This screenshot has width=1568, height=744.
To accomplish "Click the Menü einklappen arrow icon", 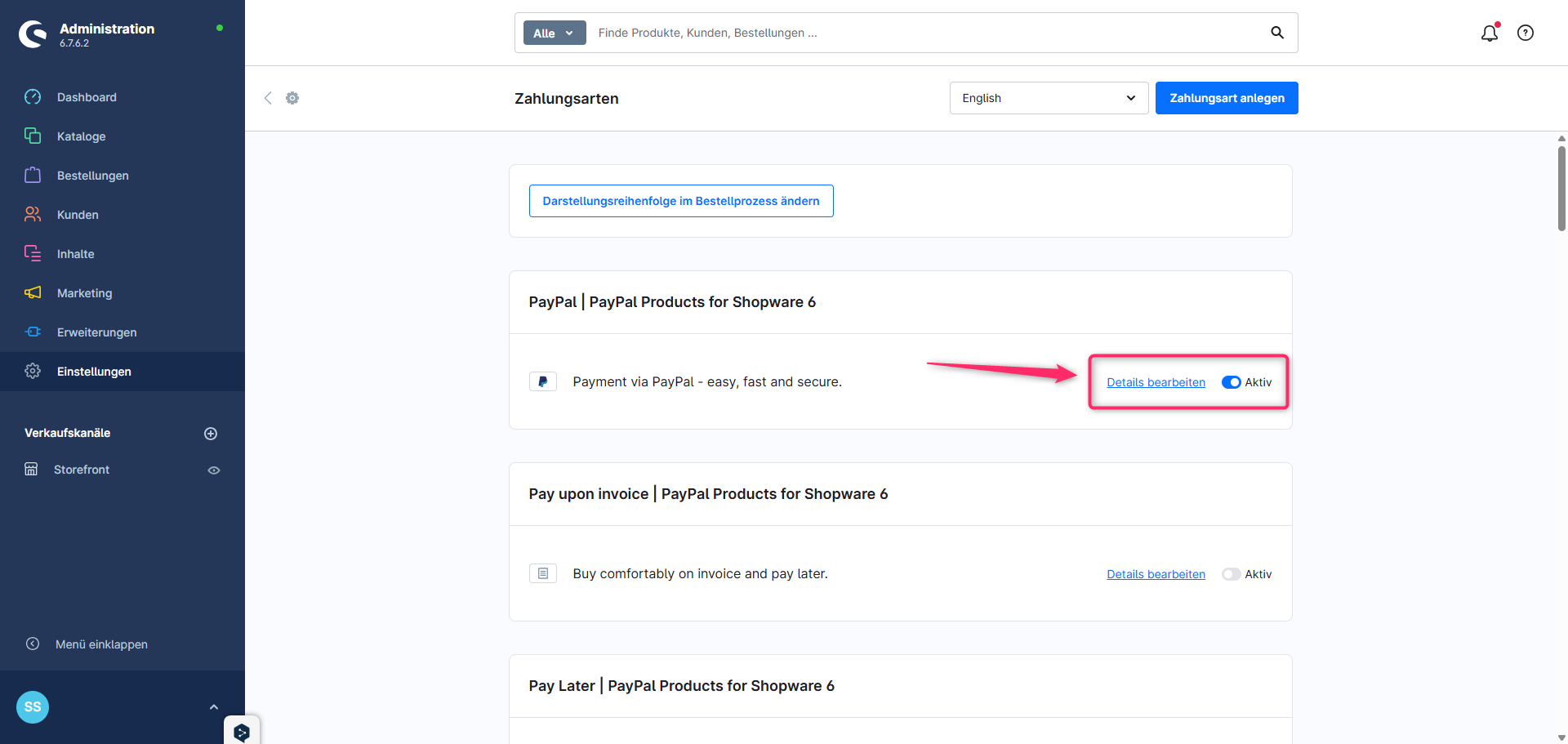I will (x=33, y=644).
